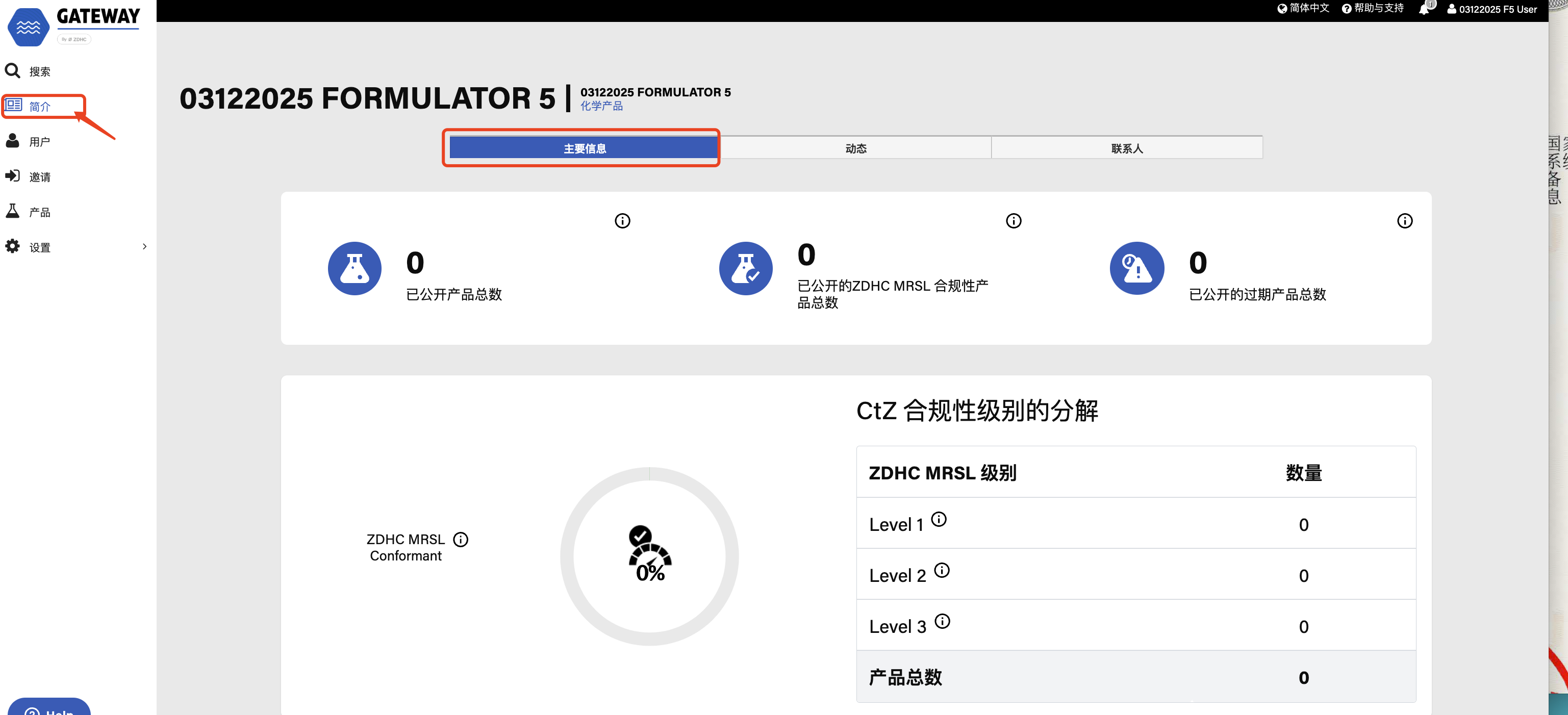Click the flask-warning icon for 过期产品
Screen dimensions: 1568x715
click(1137, 268)
